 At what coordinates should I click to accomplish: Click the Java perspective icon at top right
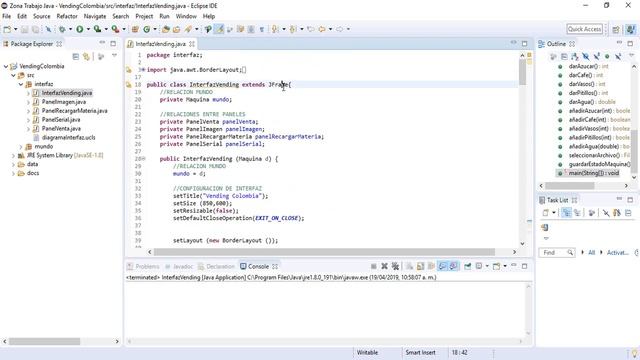pos(631,29)
